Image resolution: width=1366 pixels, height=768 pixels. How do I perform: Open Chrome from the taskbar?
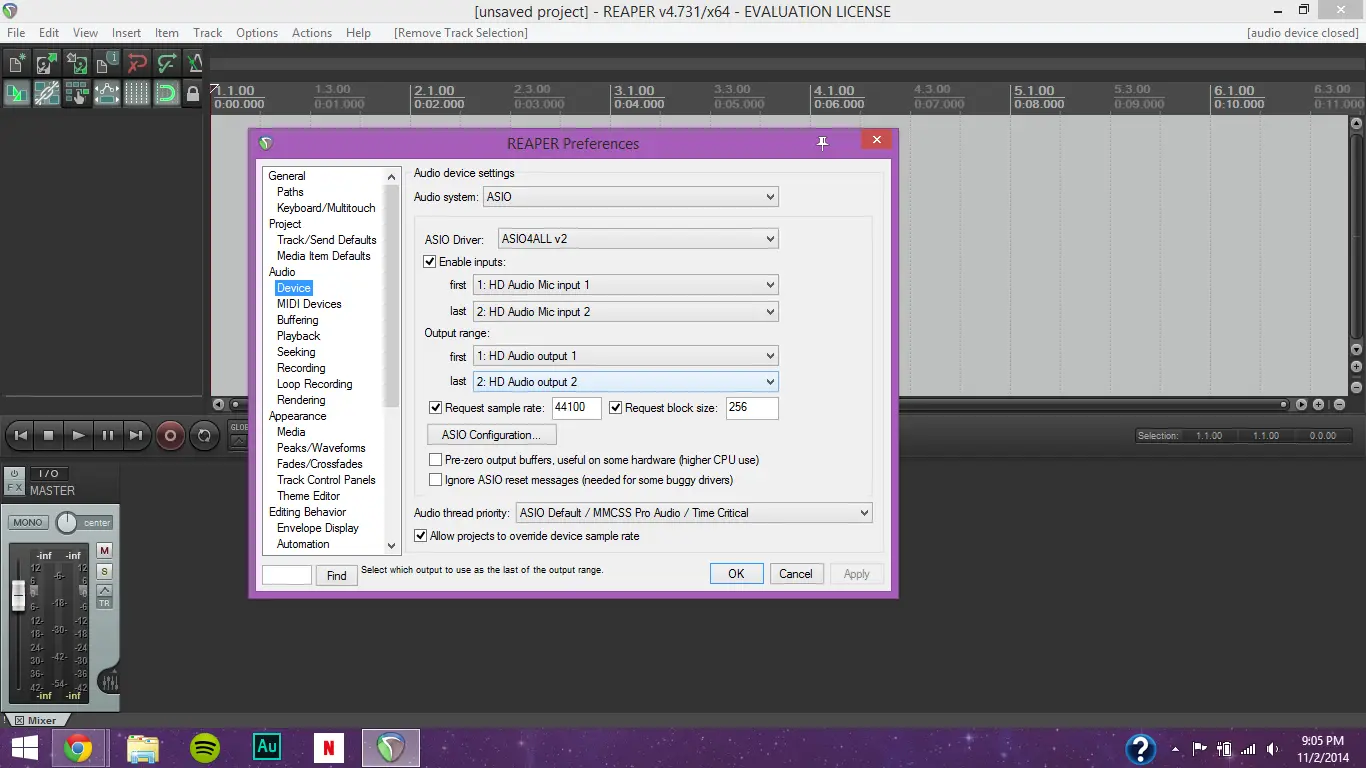pos(79,747)
